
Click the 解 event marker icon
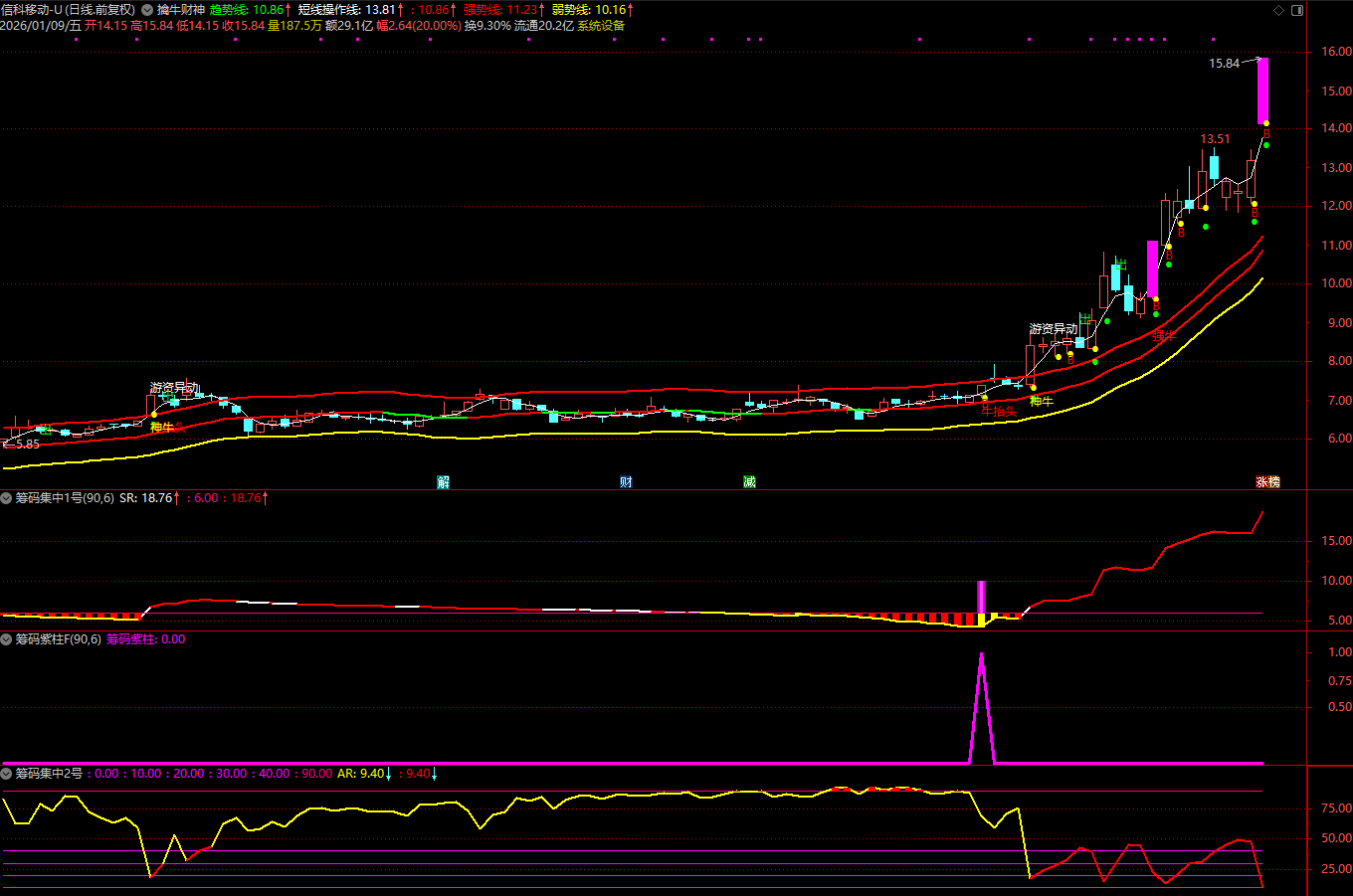443,482
